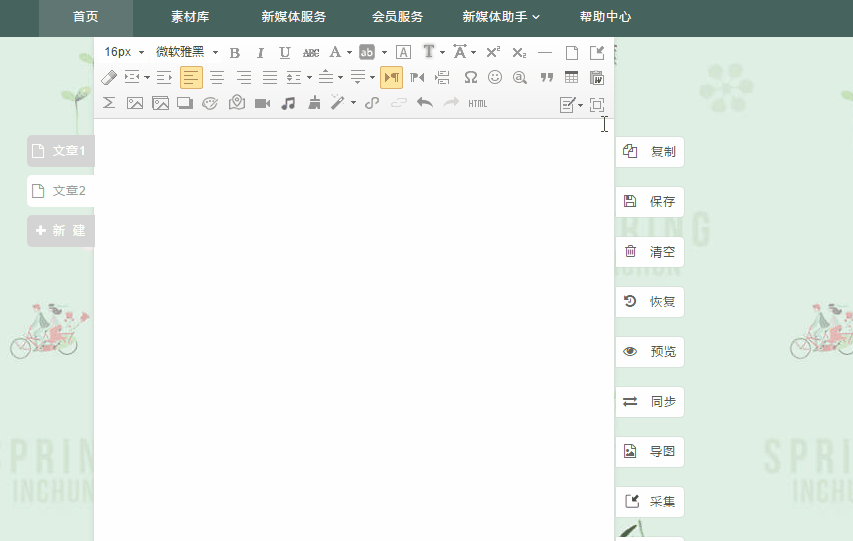The width and height of the screenshot is (853, 541).
Task: Apply highlight color with ab icon
Action: (x=367, y=52)
